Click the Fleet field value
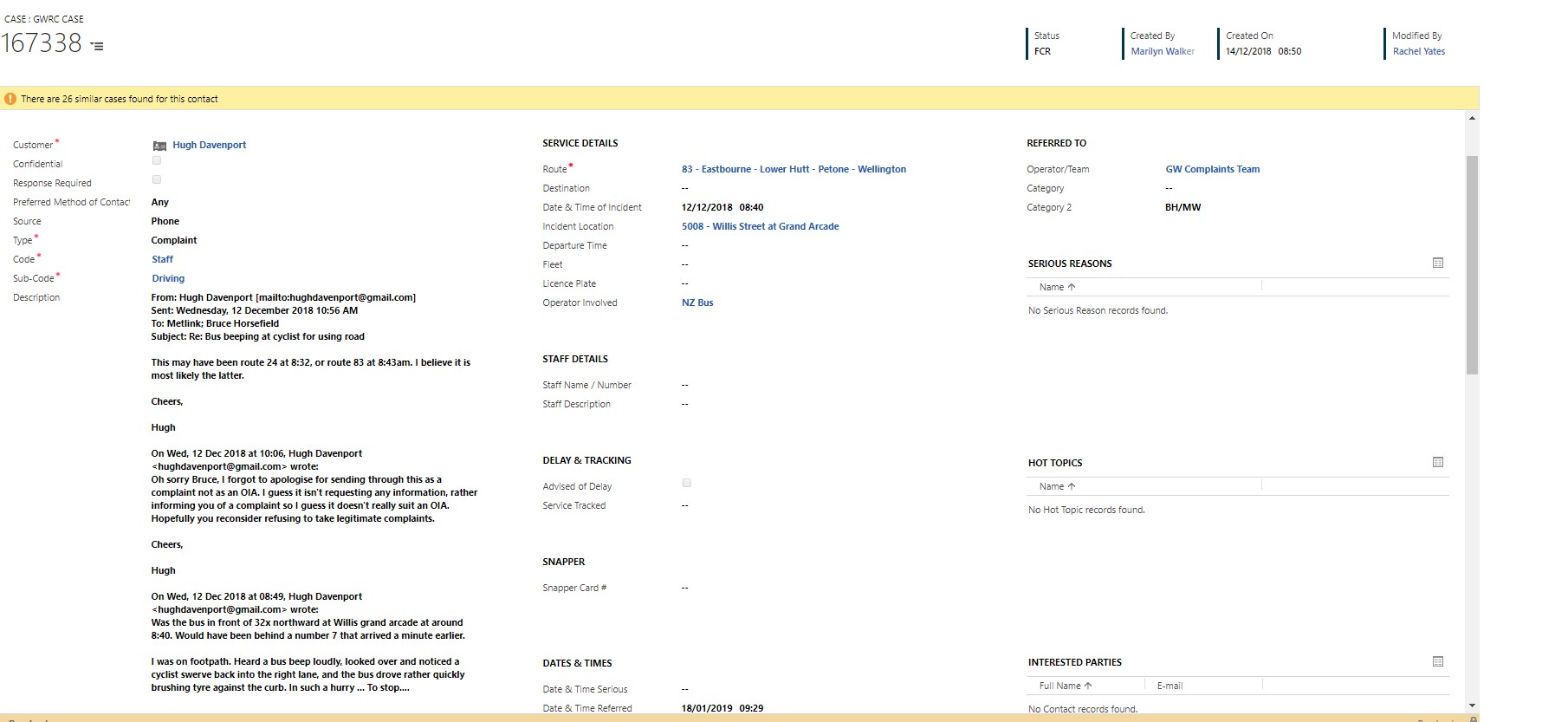Viewport: 1568px width, 722px height. click(684, 264)
